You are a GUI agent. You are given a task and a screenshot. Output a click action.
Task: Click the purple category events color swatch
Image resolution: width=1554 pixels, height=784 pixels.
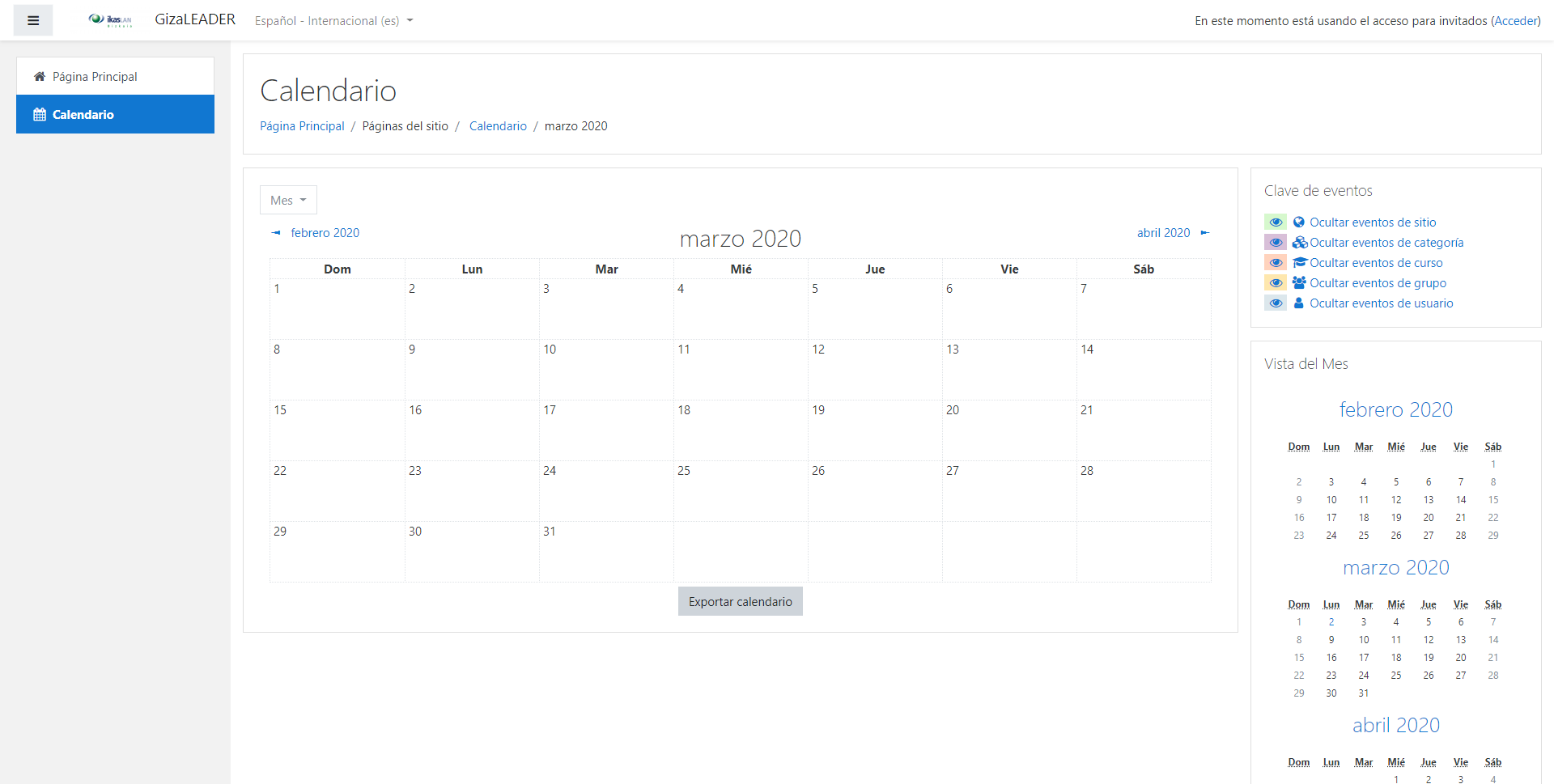tap(1276, 243)
